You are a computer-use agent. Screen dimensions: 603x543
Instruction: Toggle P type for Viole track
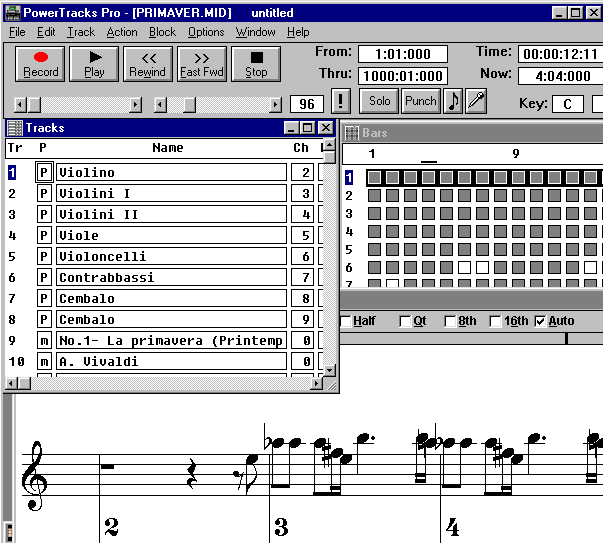(44, 235)
